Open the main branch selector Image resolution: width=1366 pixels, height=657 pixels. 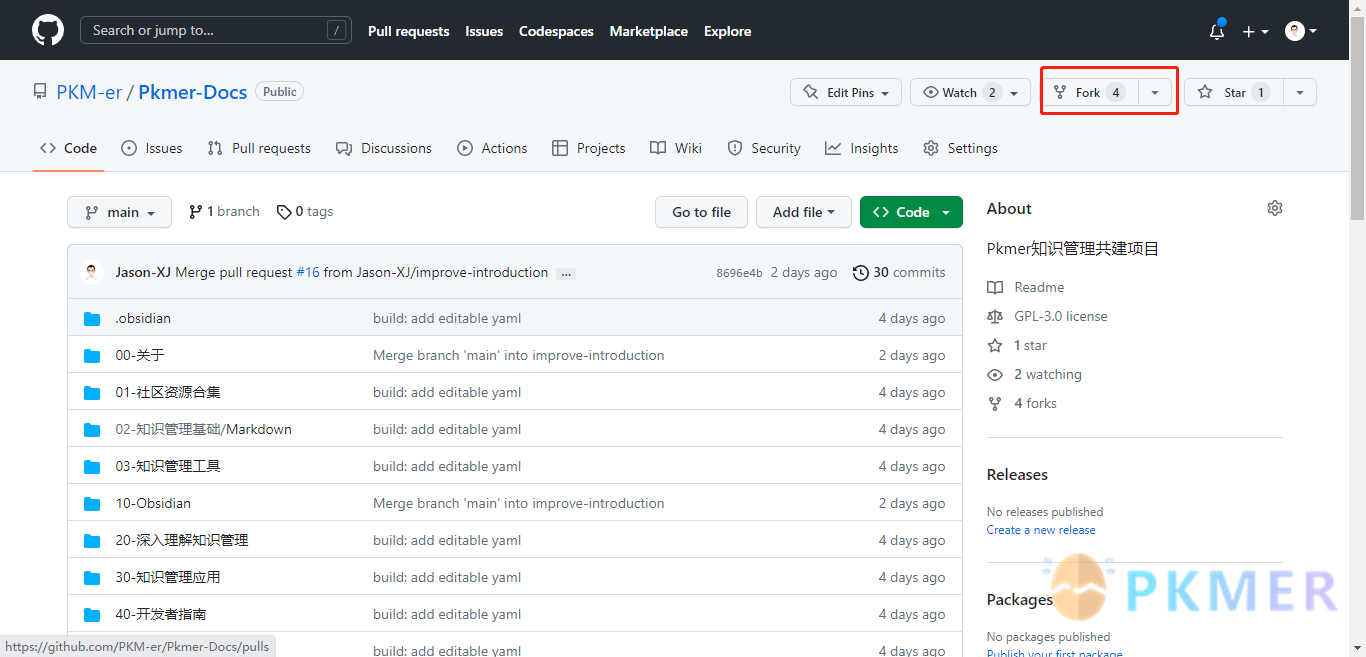120,212
